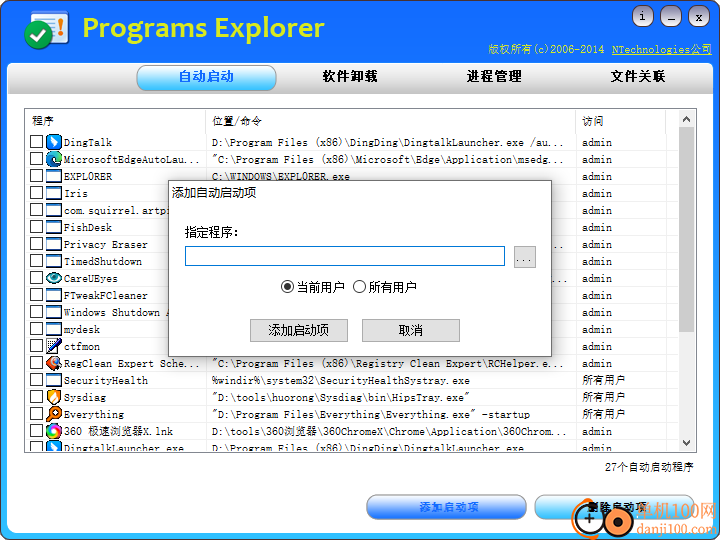The image size is (720, 540).
Task: Click the FishDesk row icon
Action: coord(54,227)
